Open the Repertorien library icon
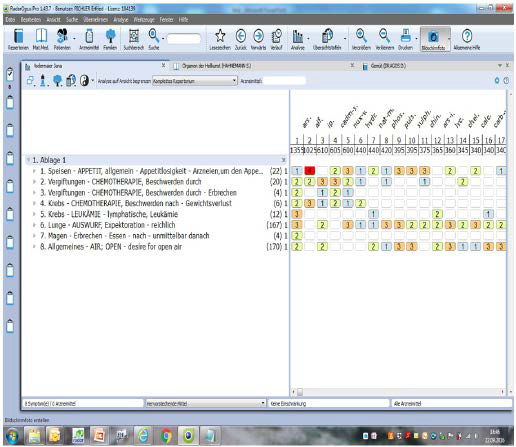The height and width of the screenshot is (447, 516). tap(18, 36)
